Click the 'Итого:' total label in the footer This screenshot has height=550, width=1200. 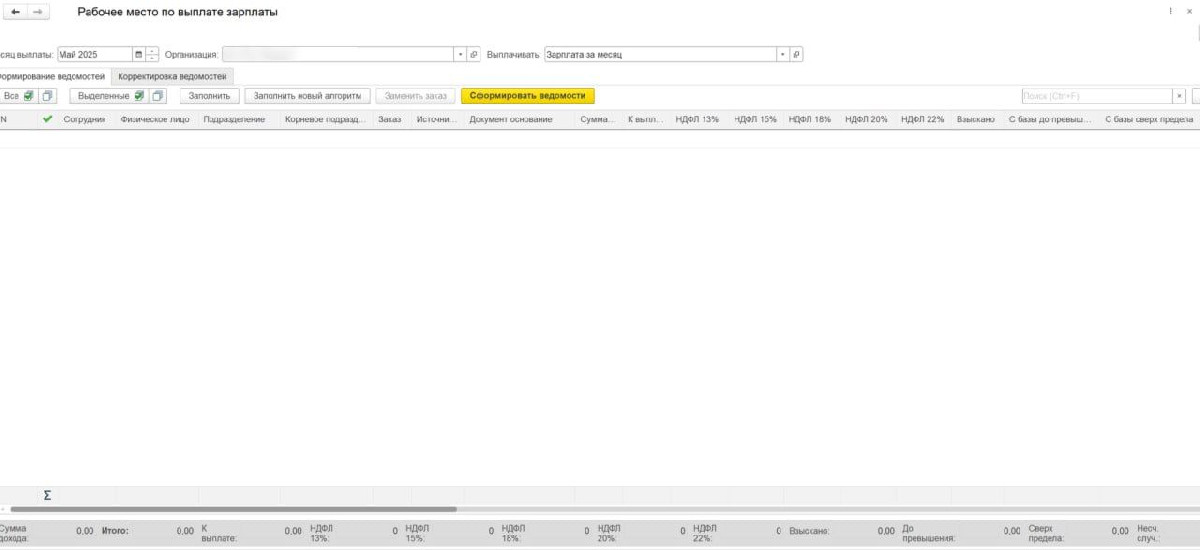pos(115,531)
